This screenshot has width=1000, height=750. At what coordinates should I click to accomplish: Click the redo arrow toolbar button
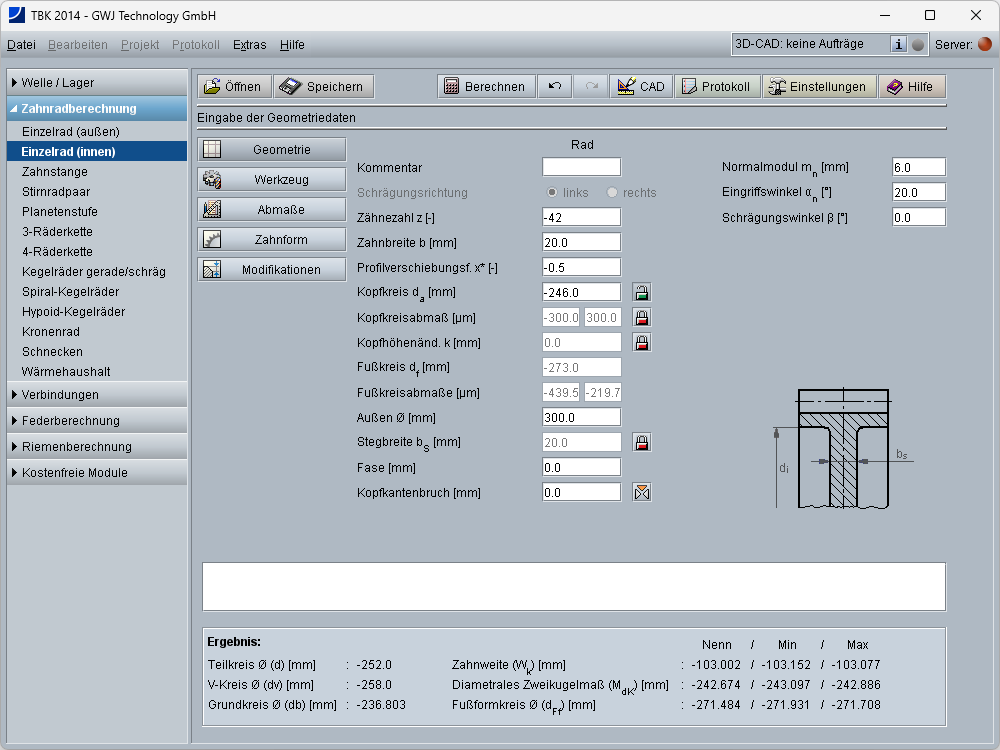(x=591, y=87)
